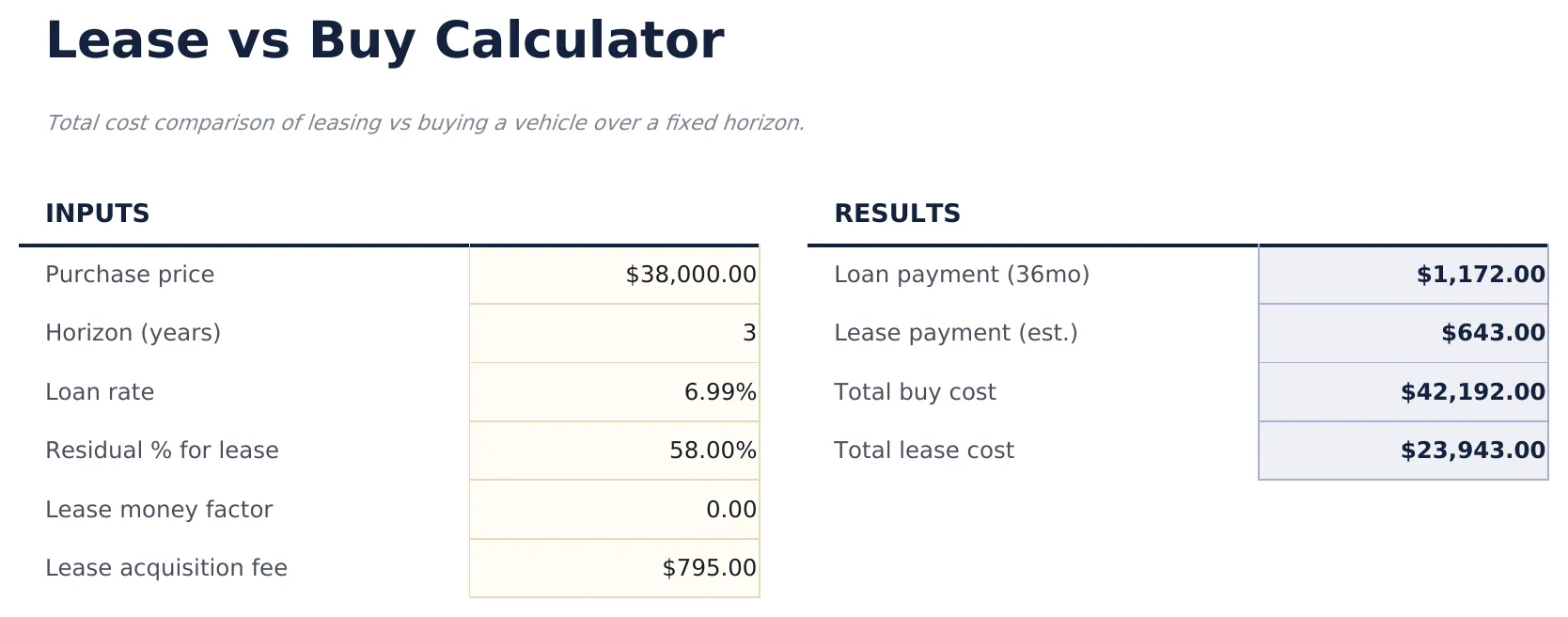The image size is (1568, 617).
Task: Click the Purchase price input field
Action: point(615,275)
